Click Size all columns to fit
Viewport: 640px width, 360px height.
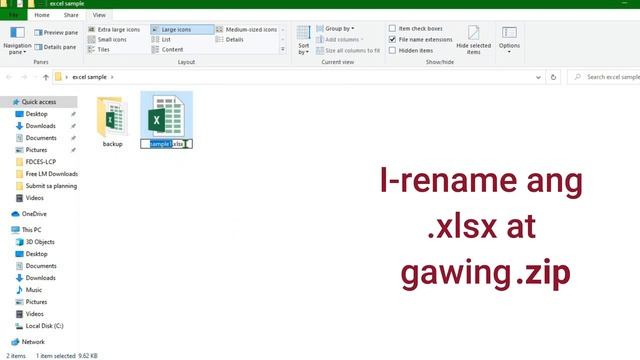click(x=348, y=51)
